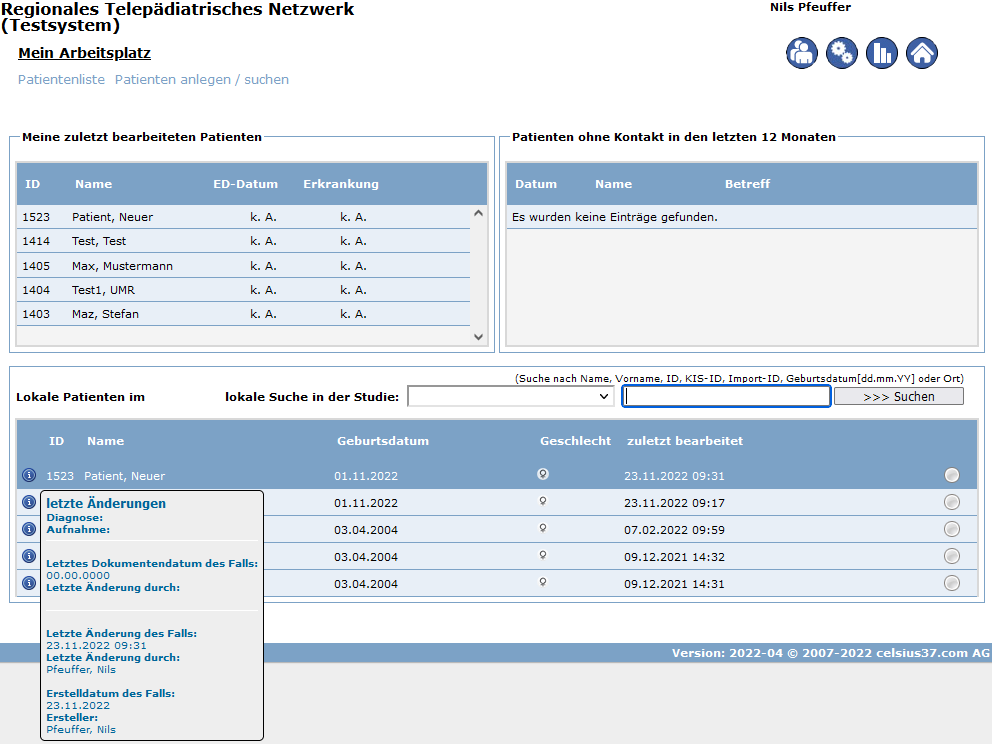Click 23.11.2022 09:31 last edited cell
The image size is (992, 744).
674,476
